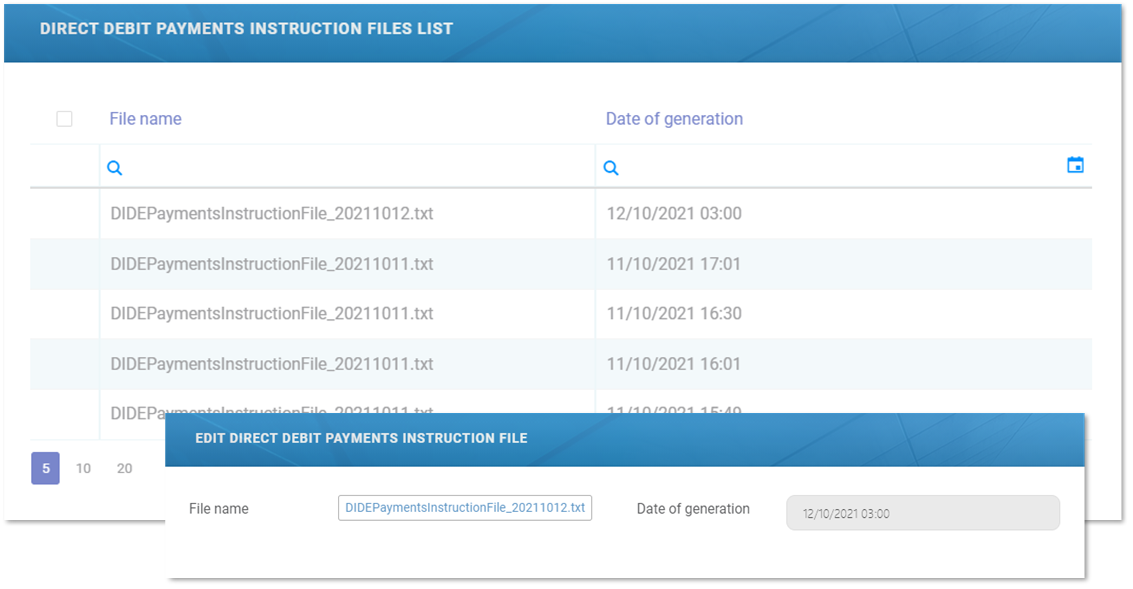
Task: Click the 12/10/2021 03:00 date cell in table
Action: pyautogui.click(x=674, y=214)
